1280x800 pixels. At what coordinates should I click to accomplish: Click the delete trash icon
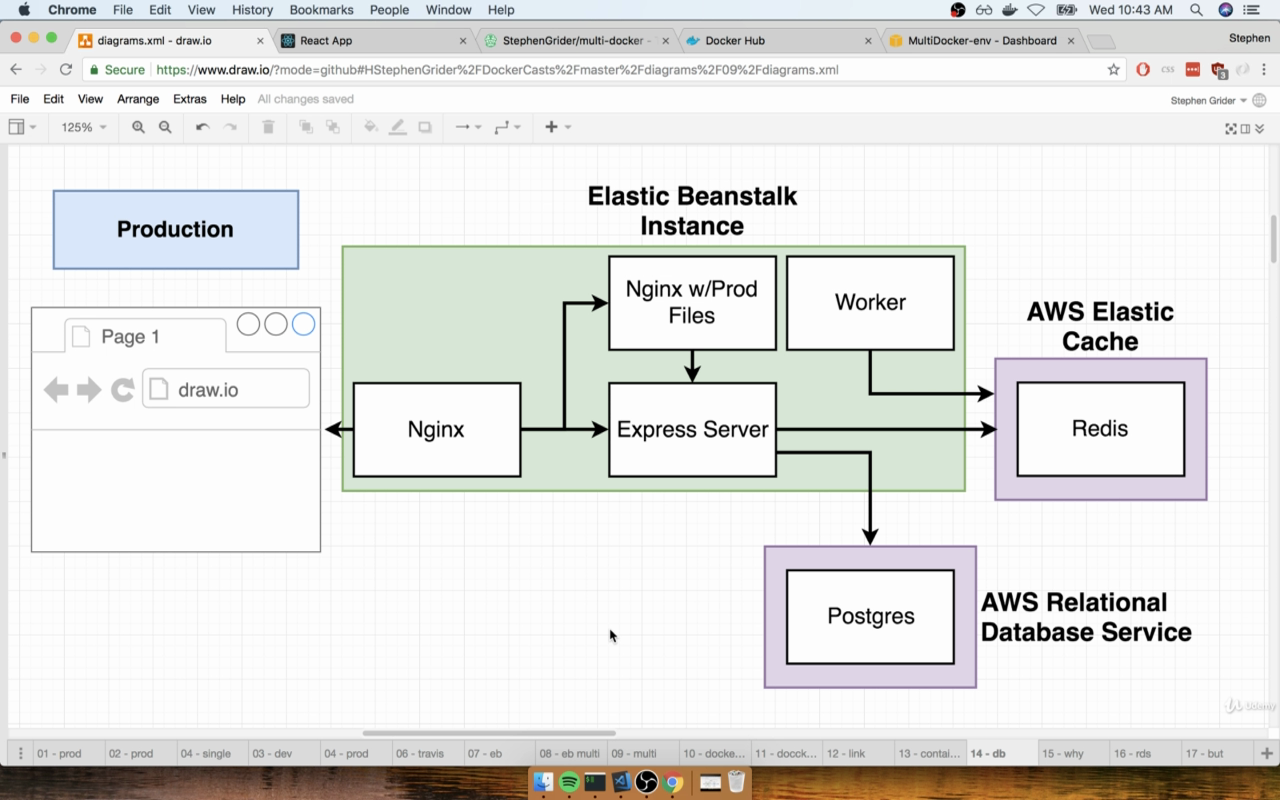click(x=268, y=127)
